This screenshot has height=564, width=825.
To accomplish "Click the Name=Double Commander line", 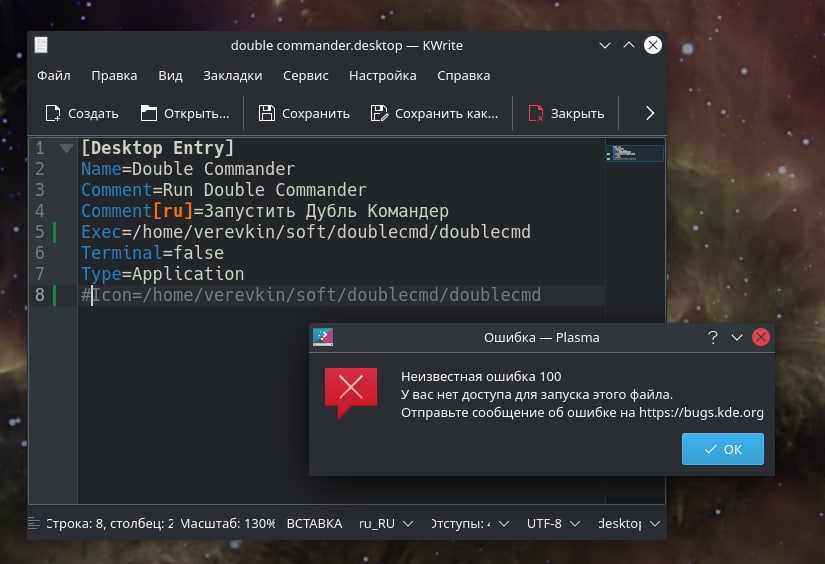I will tap(188, 169).
